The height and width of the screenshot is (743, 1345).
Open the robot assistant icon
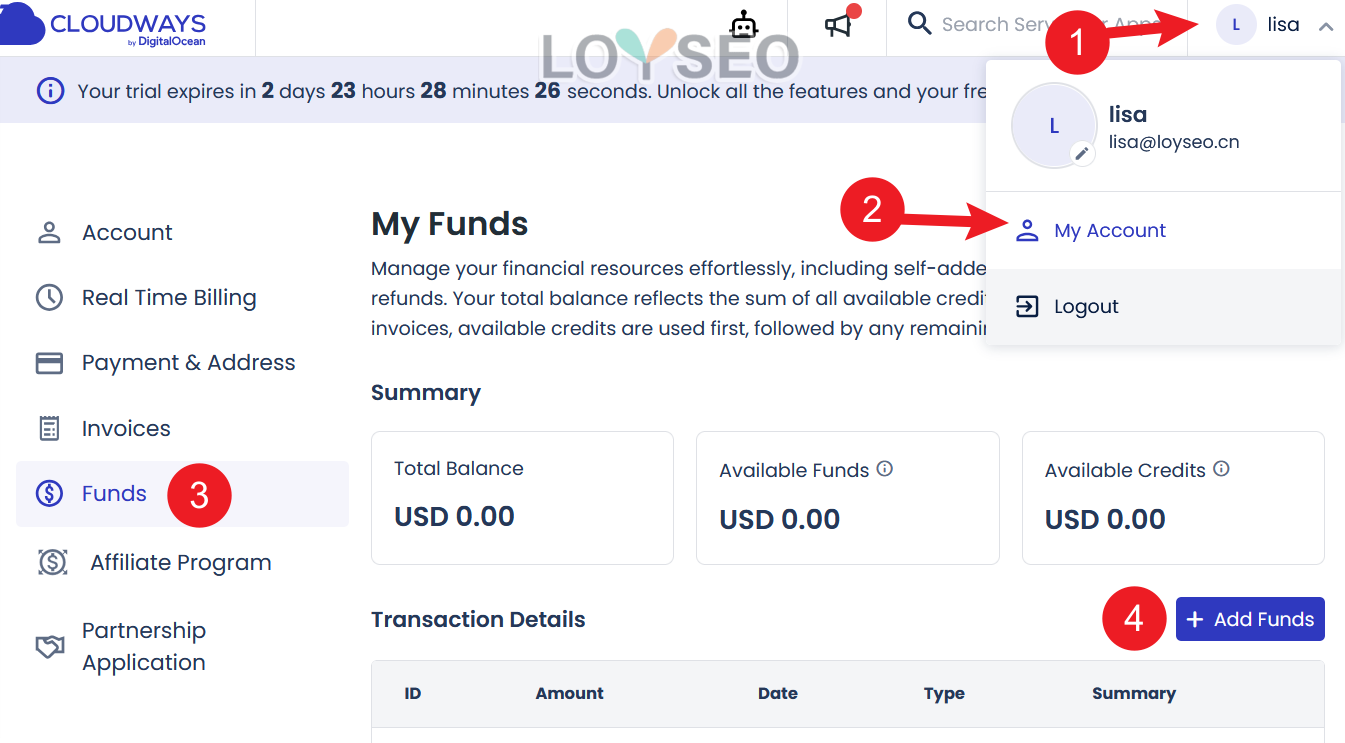[x=743, y=25]
